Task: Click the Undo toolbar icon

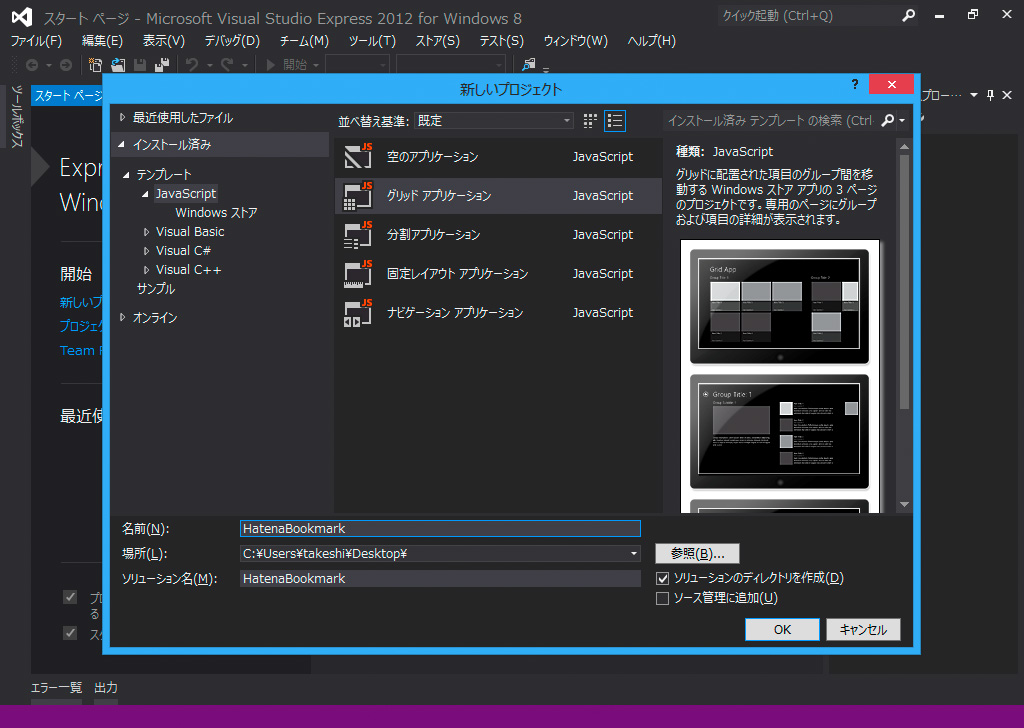Action: [191, 65]
